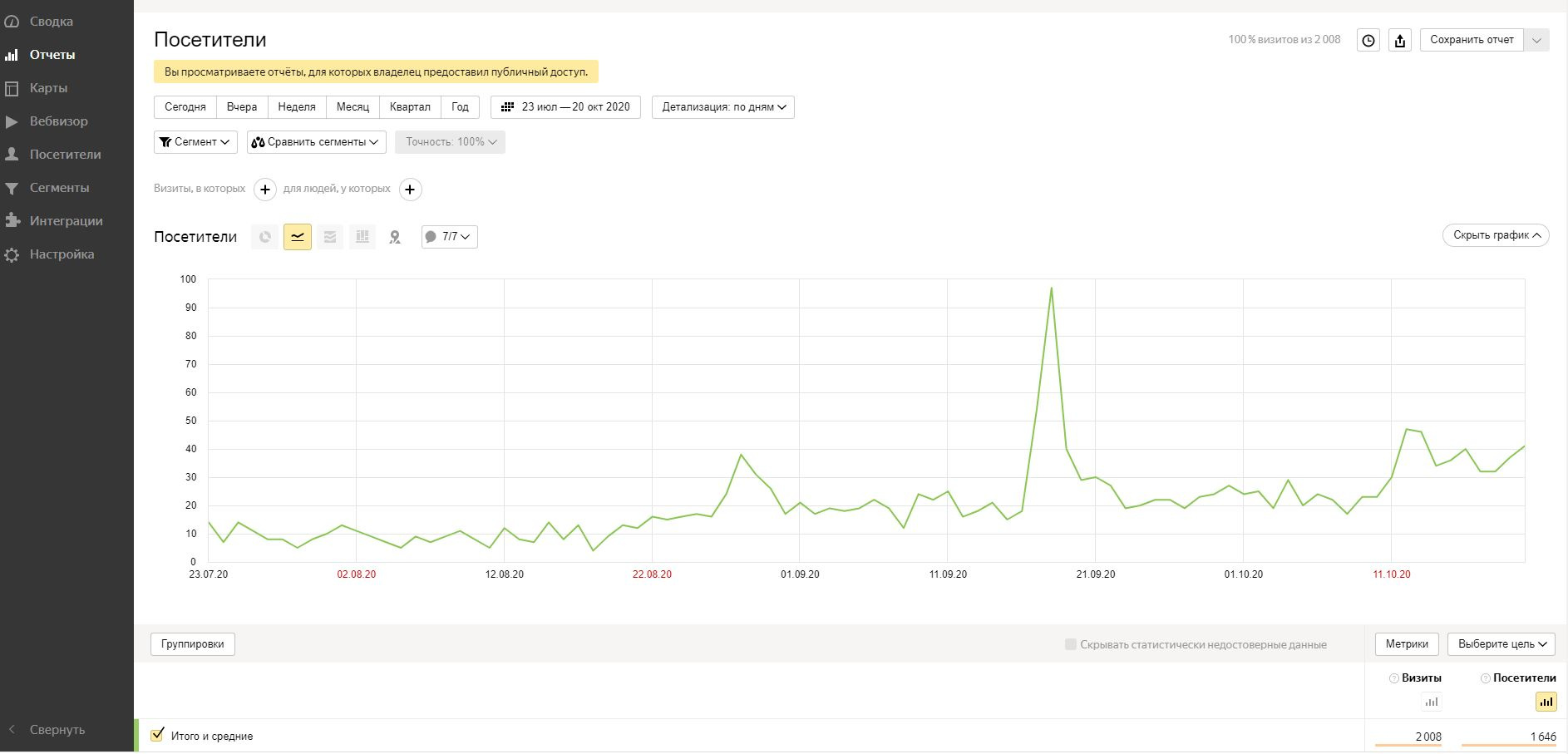This screenshot has height=754, width=1568.
Task: Switch chart to column bar view
Action: point(362,237)
